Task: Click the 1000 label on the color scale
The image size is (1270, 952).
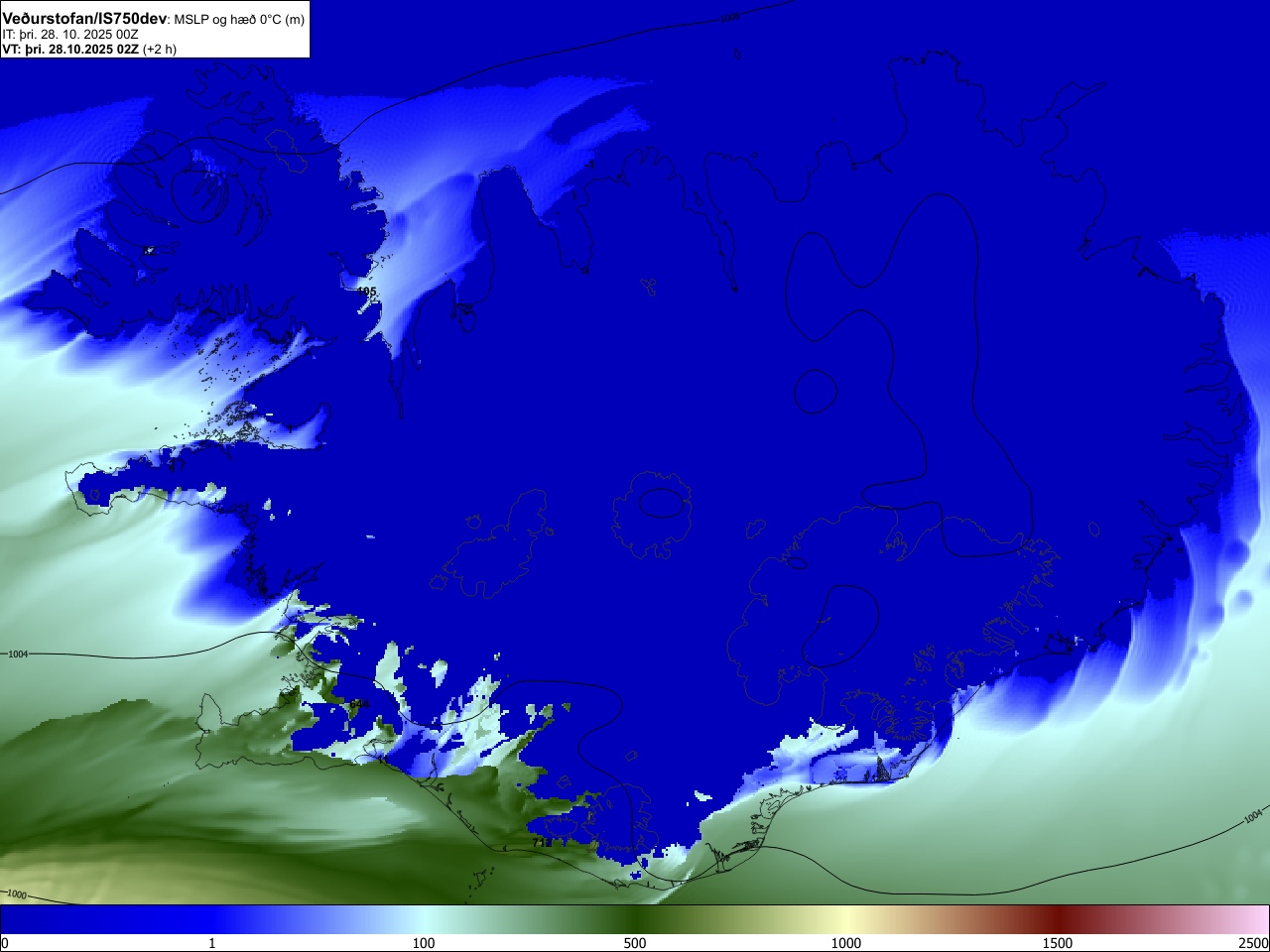Action: (x=846, y=943)
